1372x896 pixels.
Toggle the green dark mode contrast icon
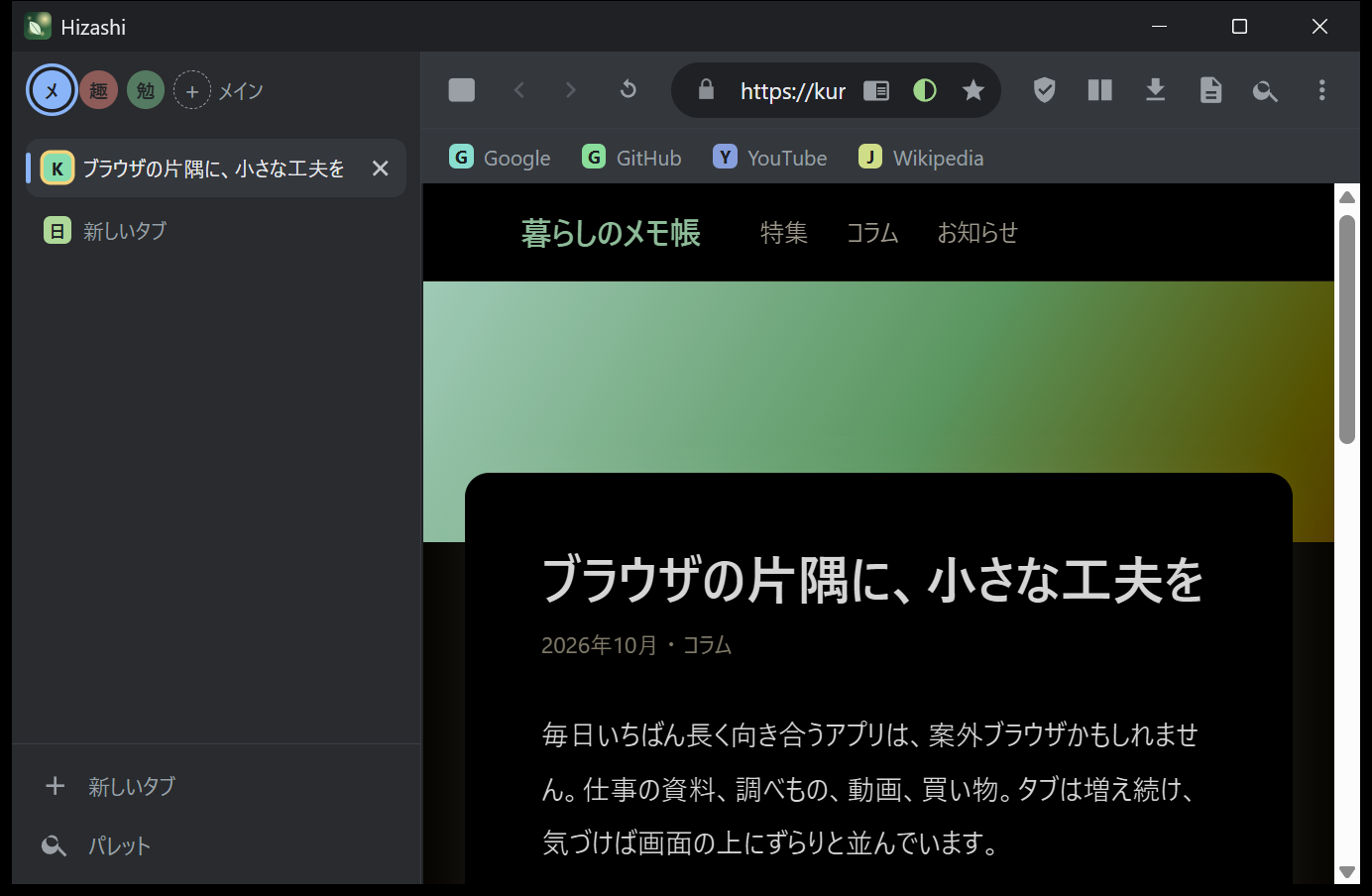(x=925, y=91)
